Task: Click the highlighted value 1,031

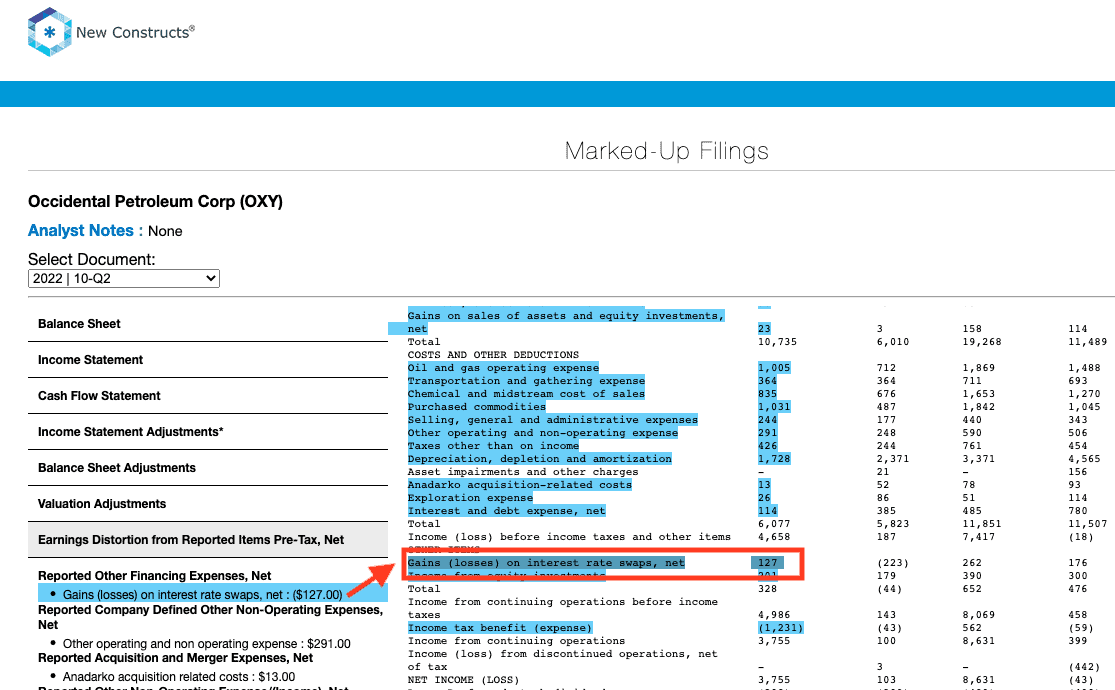Action: point(774,407)
